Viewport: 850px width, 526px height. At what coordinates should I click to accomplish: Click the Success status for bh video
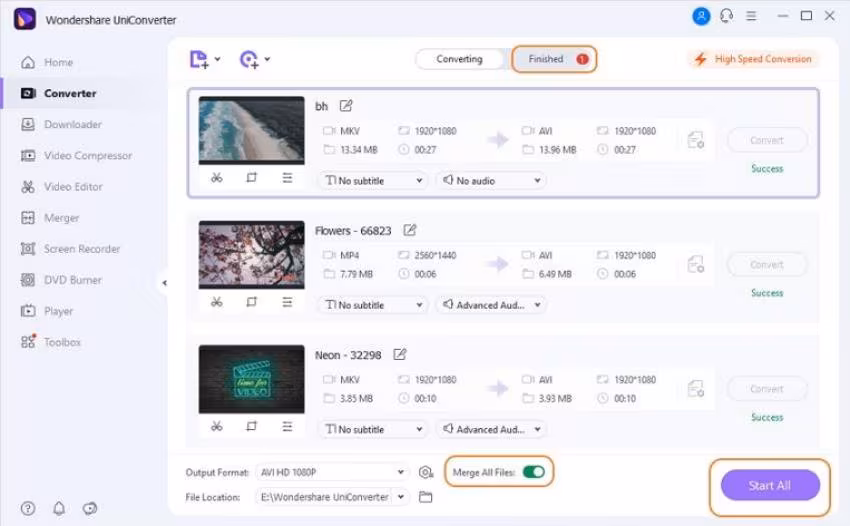point(767,169)
